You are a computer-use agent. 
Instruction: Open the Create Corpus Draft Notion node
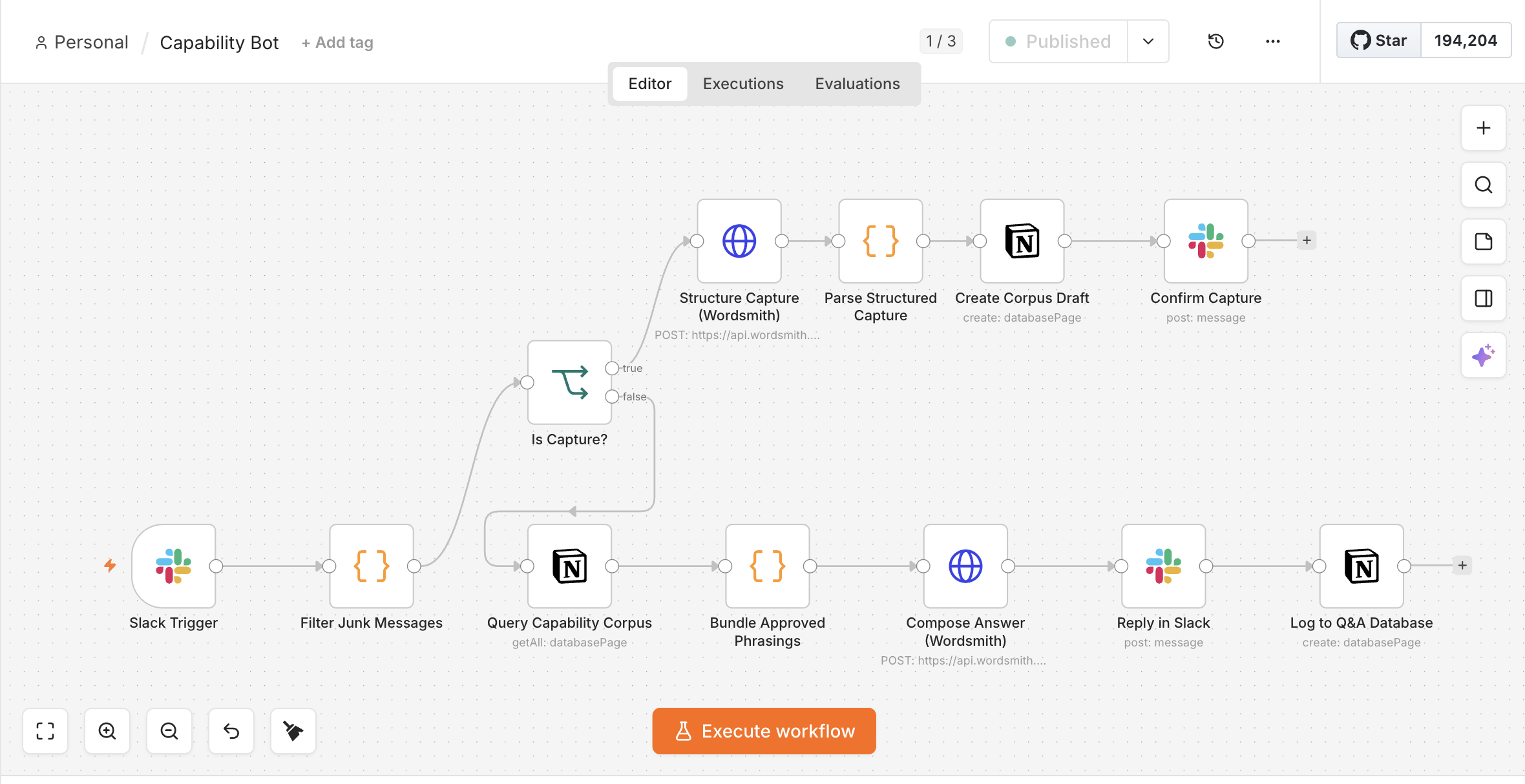click(1022, 241)
